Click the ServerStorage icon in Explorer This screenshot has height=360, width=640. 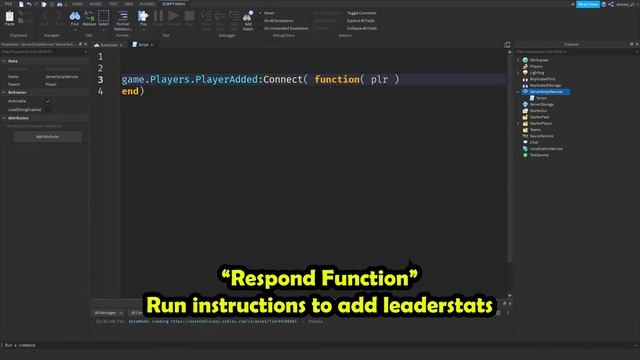point(525,104)
